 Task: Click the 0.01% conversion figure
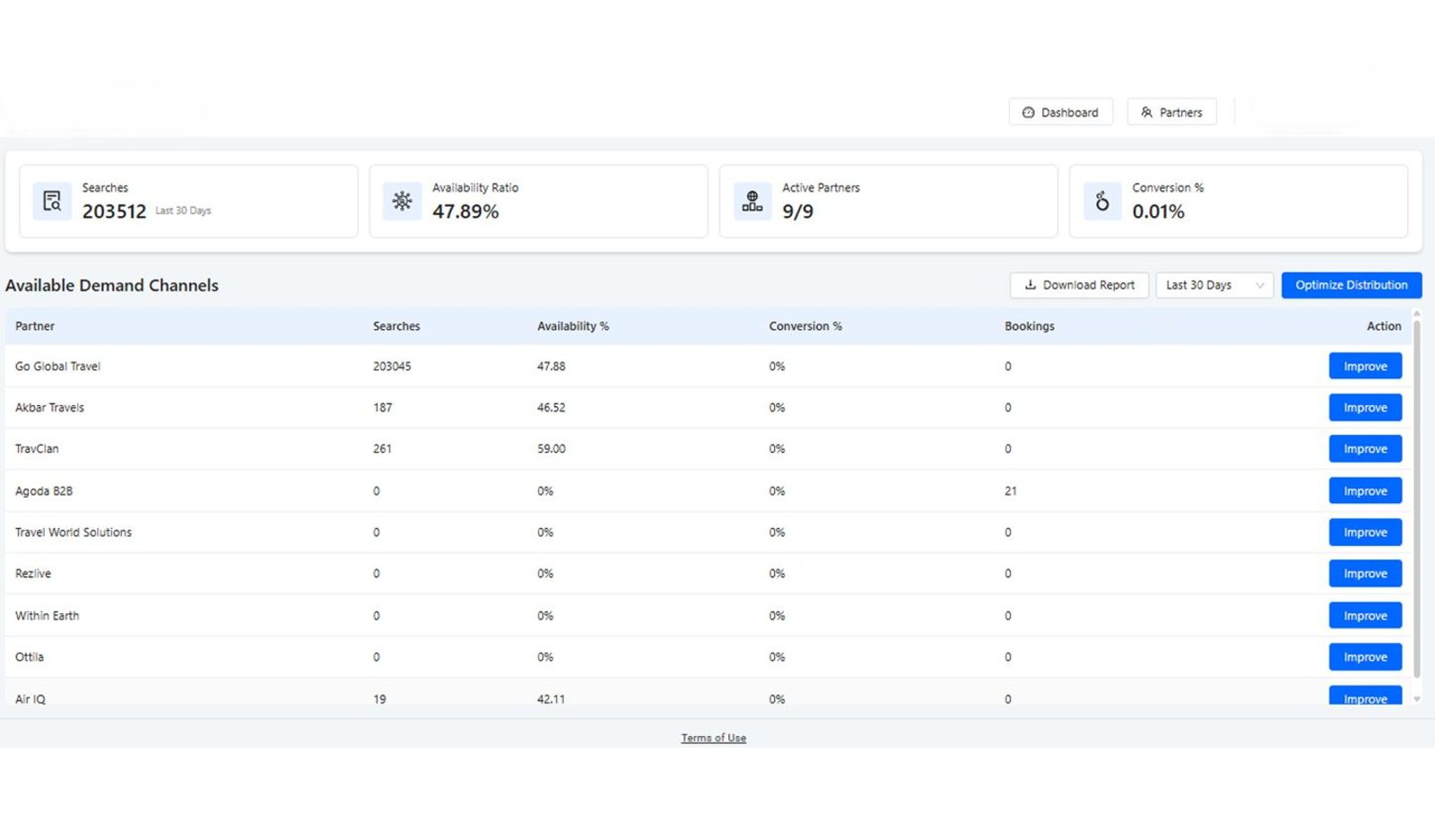pos(1158,212)
